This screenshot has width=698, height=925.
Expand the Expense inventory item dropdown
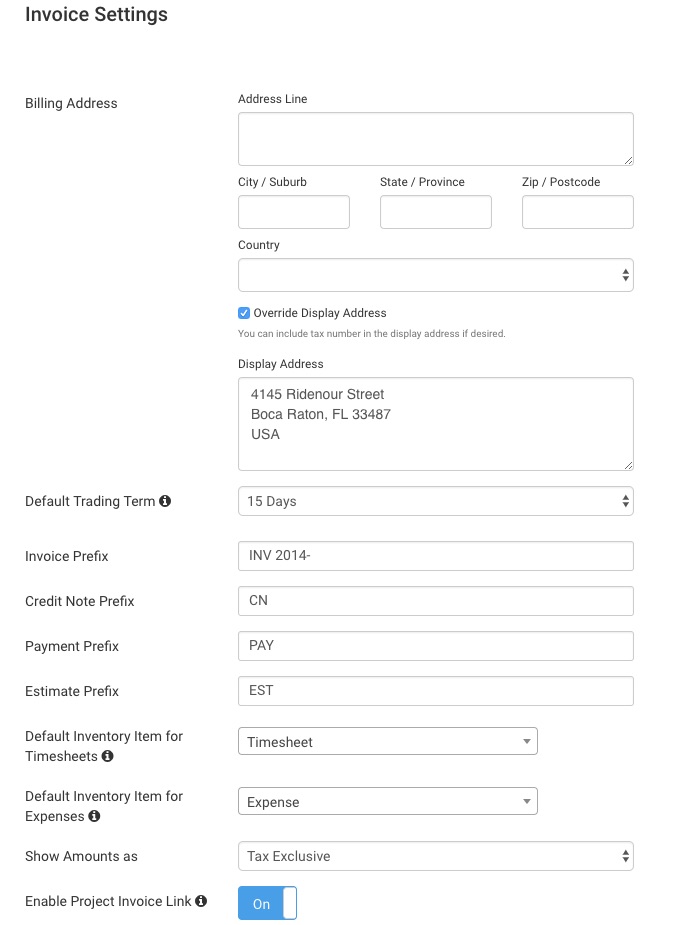[x=388, y=802]
